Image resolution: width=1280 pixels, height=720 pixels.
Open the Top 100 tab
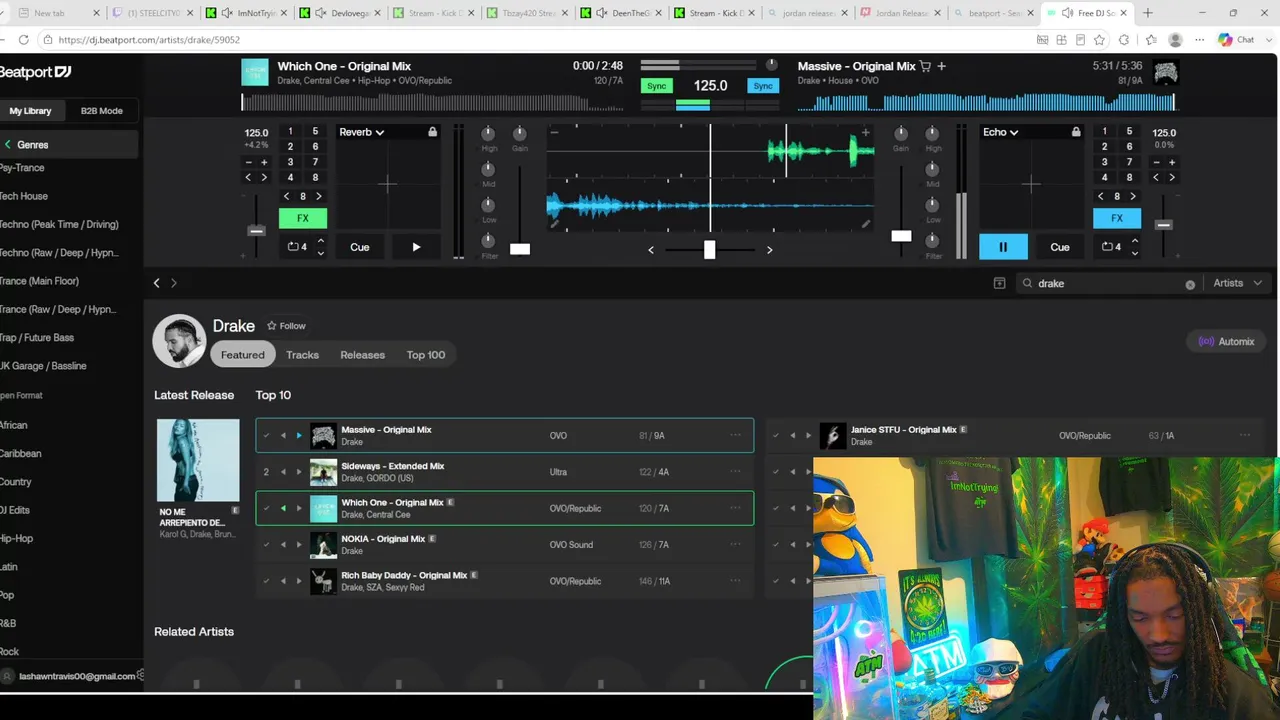[x=426, y=355]
